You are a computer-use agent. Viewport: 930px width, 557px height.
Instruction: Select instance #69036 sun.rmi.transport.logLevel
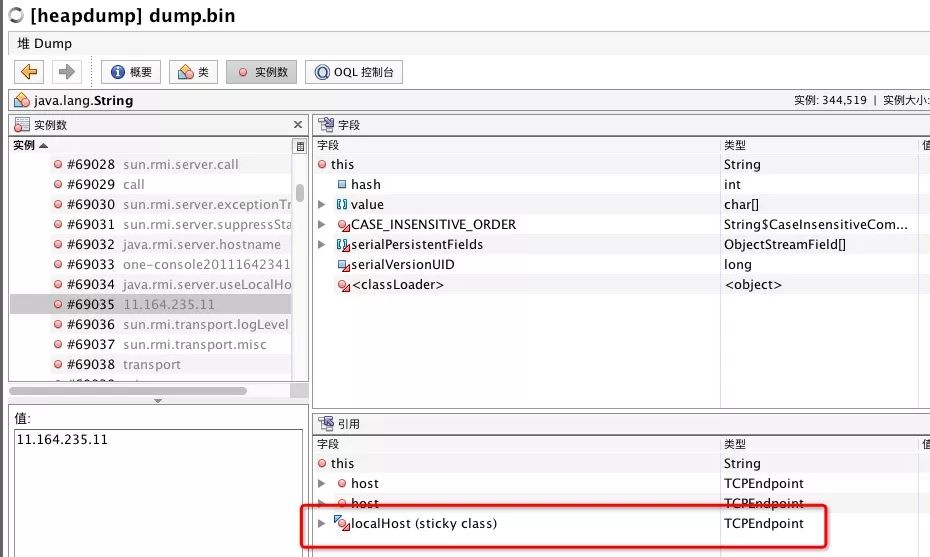[x=151, y=324]
